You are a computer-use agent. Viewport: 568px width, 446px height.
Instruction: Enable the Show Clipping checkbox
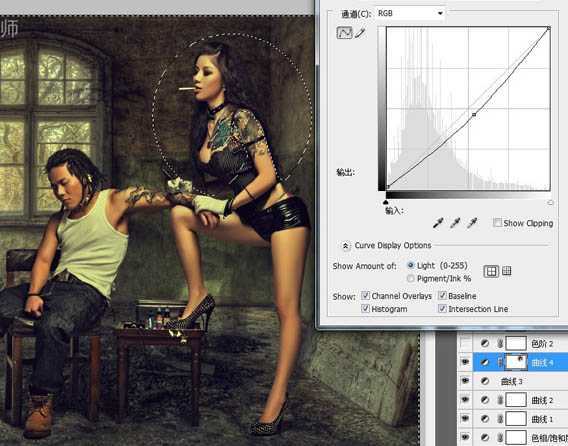[497, 222]
